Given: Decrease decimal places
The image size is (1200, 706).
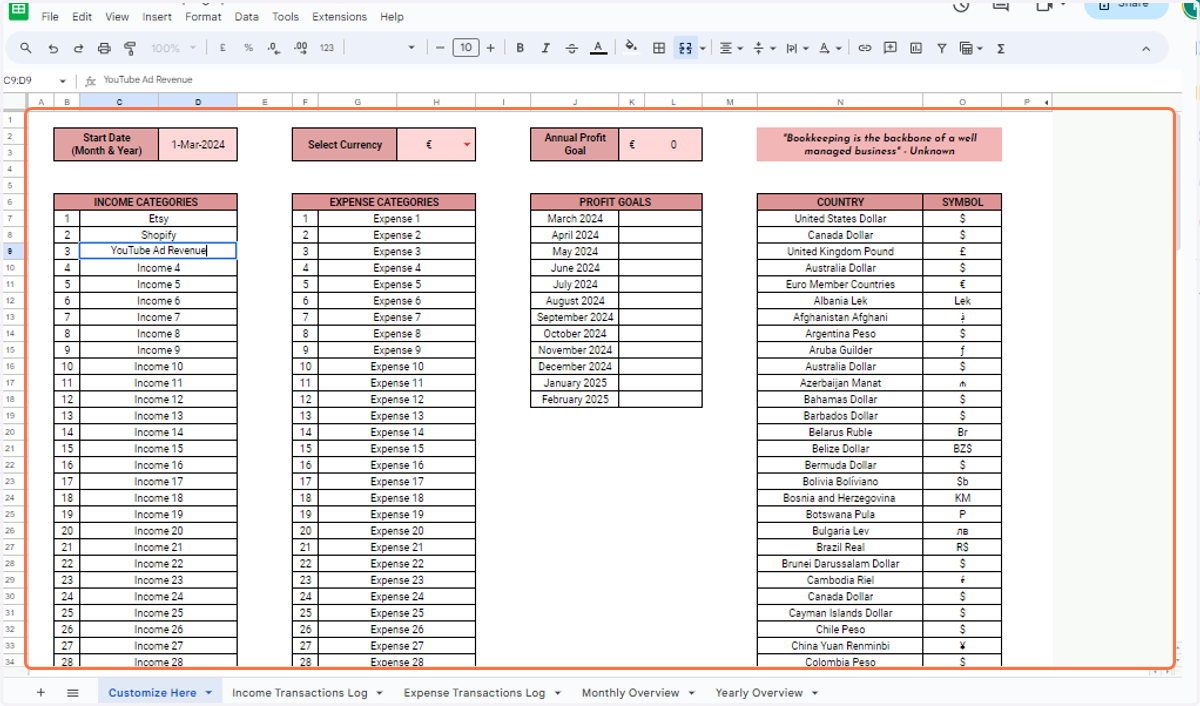Looking at the screenshot, I should [x=274, y=48].
